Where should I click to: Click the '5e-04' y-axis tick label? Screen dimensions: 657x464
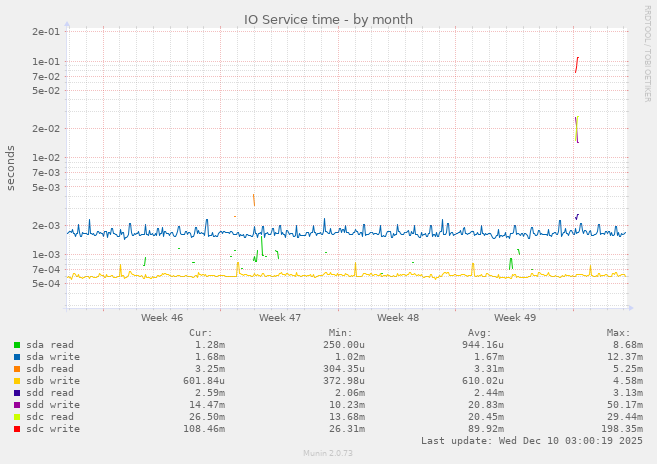click(46, 284)
